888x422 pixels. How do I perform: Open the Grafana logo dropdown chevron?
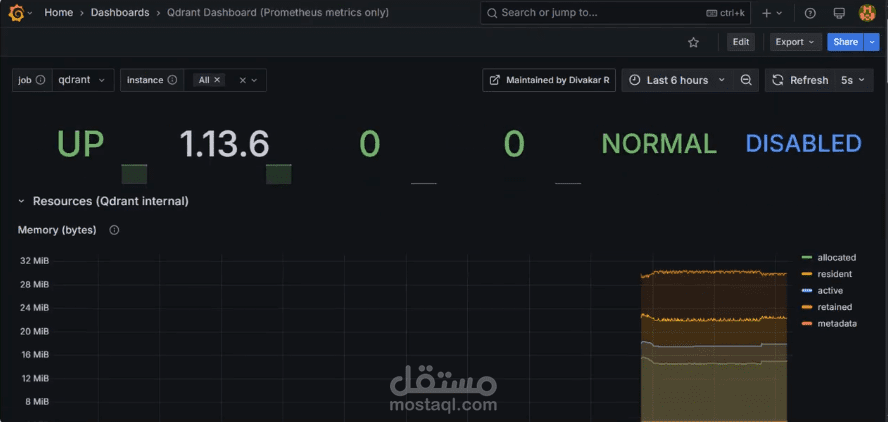29,12
